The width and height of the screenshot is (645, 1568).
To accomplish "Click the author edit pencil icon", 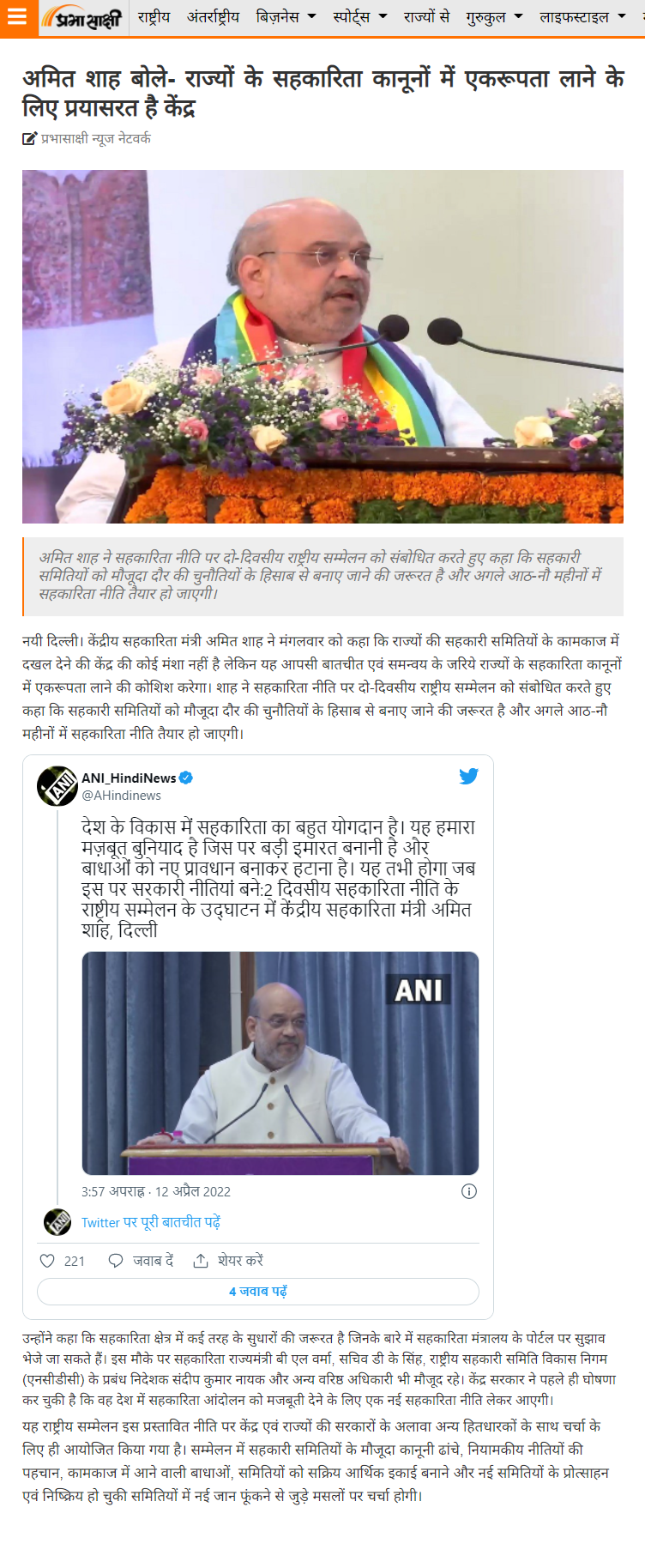I will click(x=29, y=139).
